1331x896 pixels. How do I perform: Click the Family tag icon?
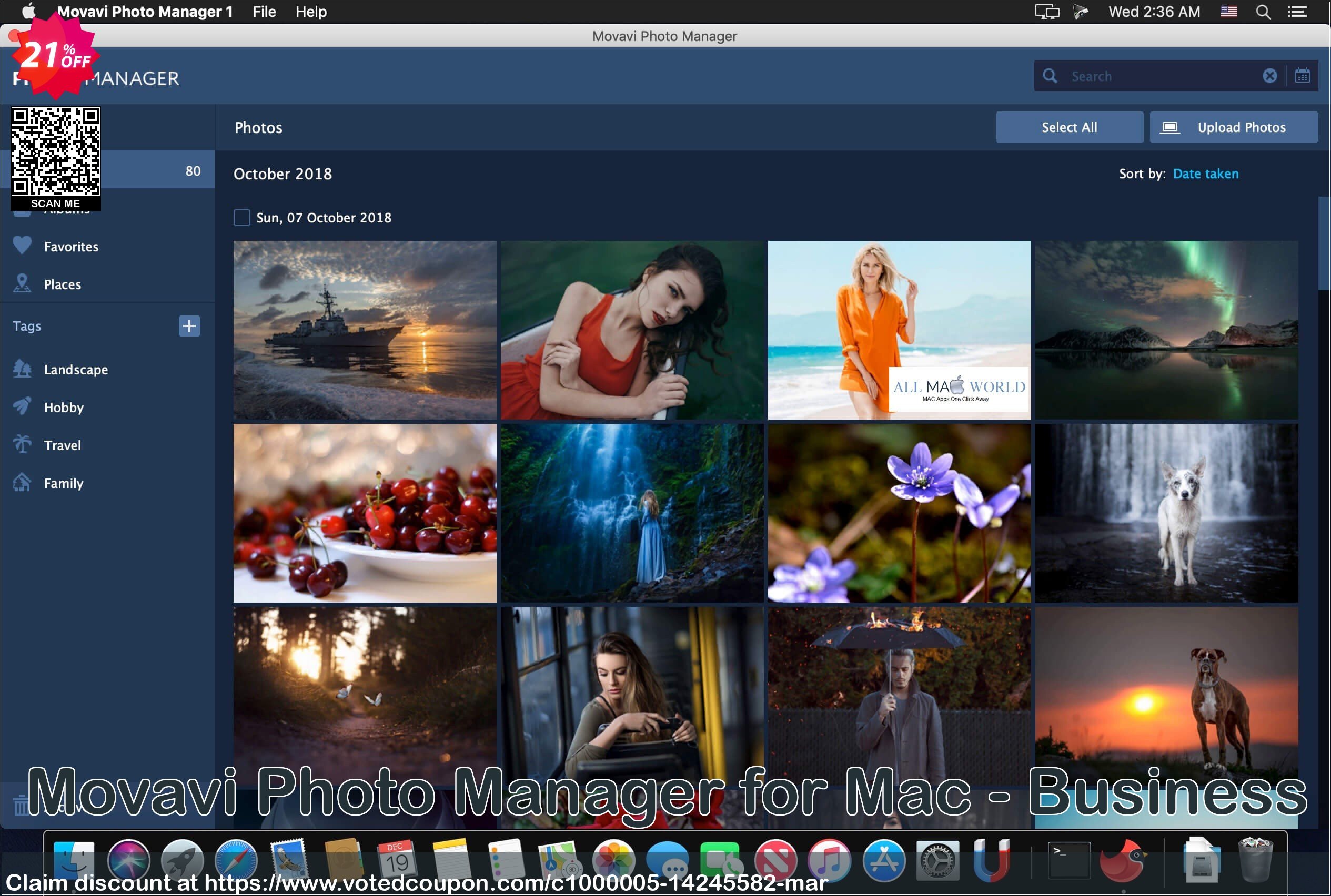[x=23, y=483]
